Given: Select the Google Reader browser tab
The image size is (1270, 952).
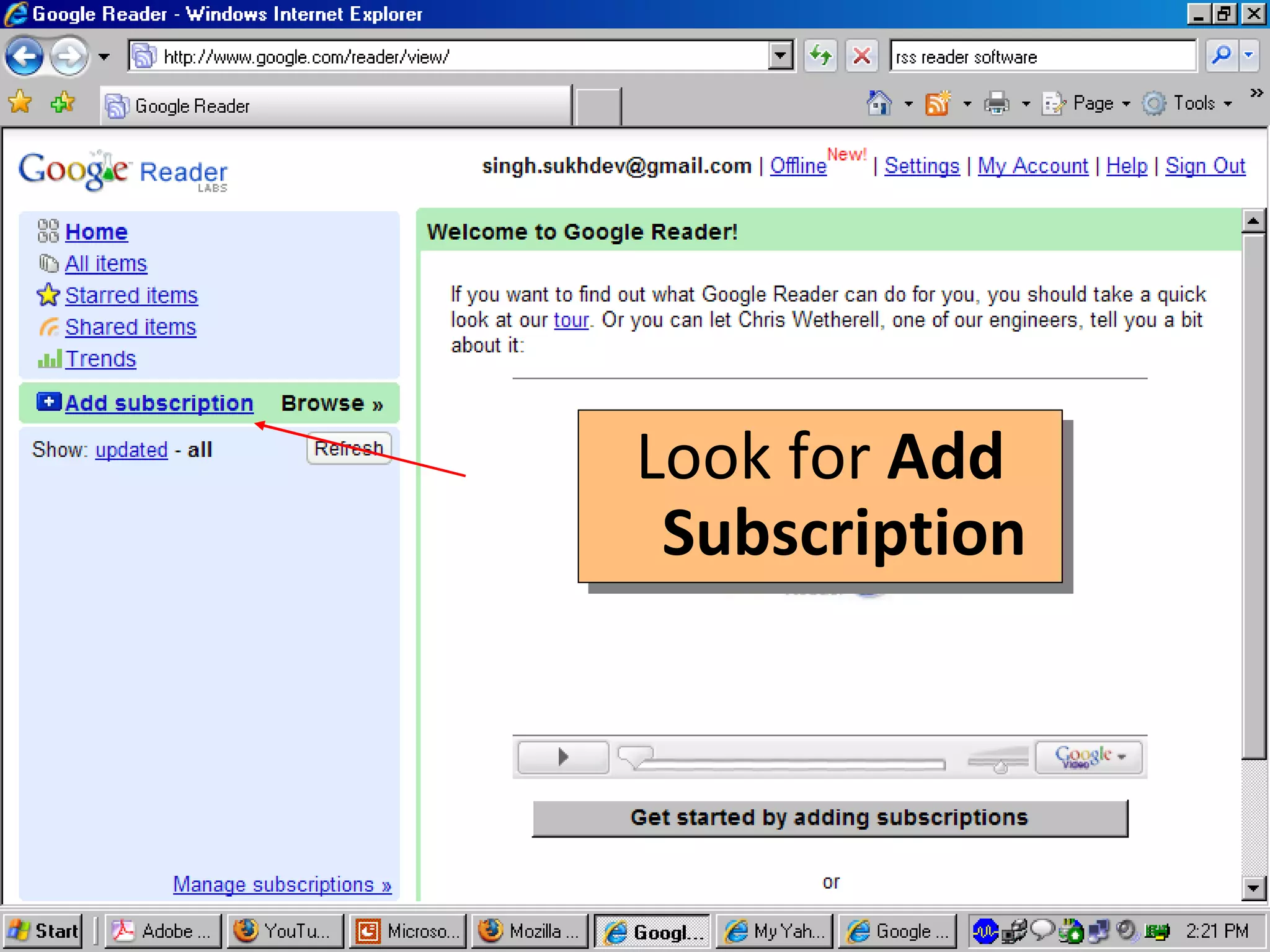Looking at the screenshot, I should pos(335,106).
